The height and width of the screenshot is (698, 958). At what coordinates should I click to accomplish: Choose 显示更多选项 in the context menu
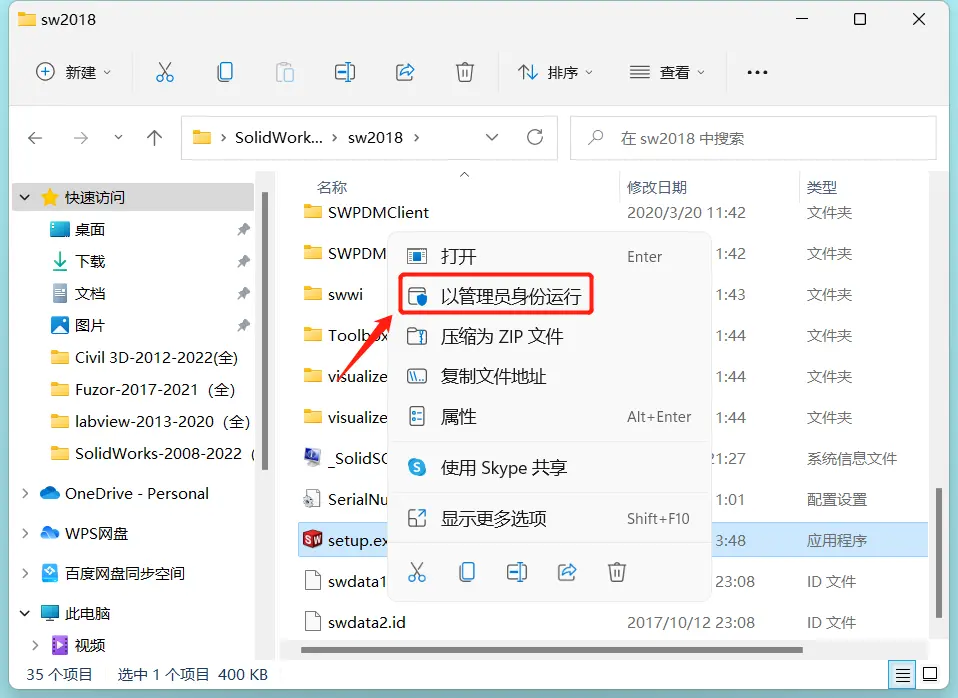[550, 518]
